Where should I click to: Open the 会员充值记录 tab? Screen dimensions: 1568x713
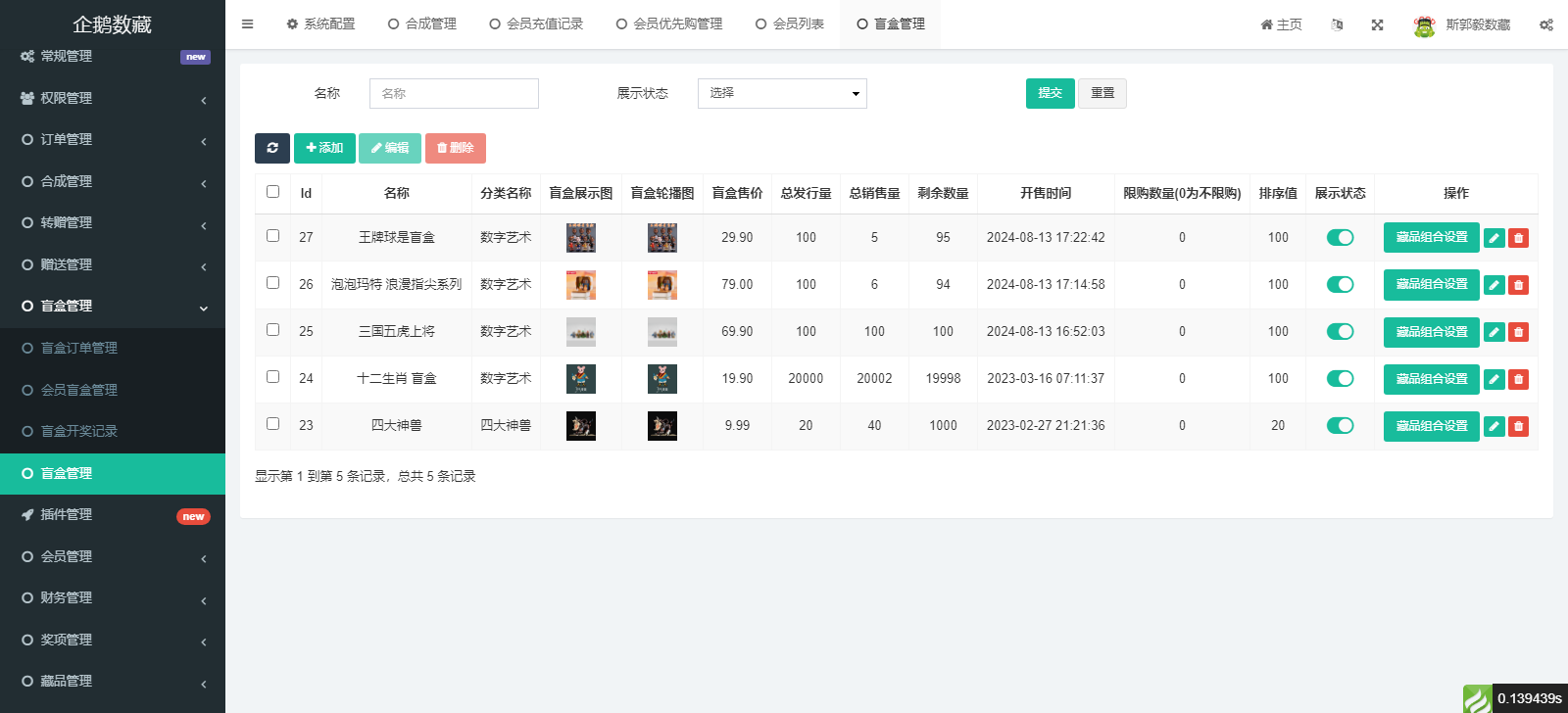point(536,24)
